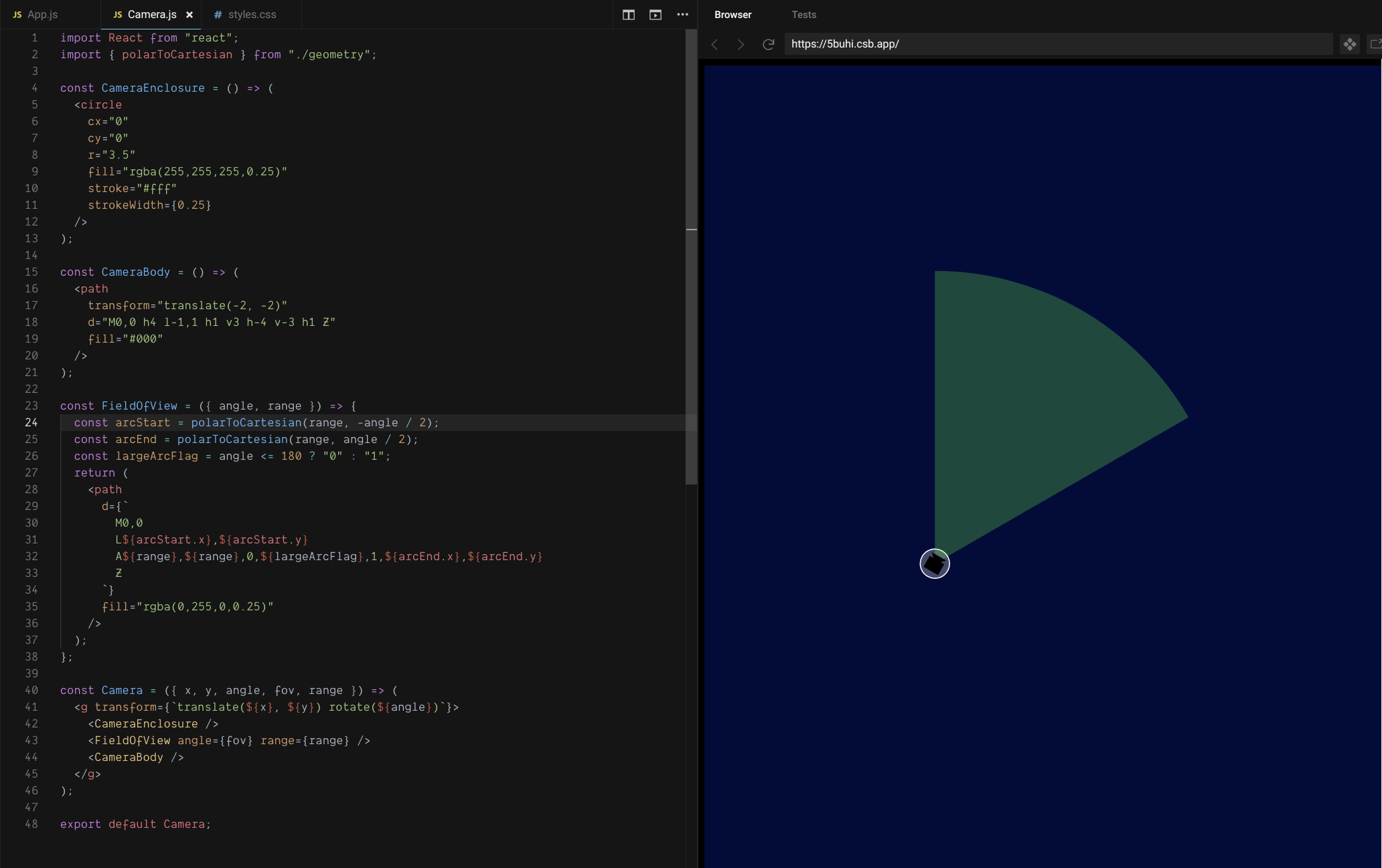
Task: Click the camera circle in the preview
Action: point(934,563)
